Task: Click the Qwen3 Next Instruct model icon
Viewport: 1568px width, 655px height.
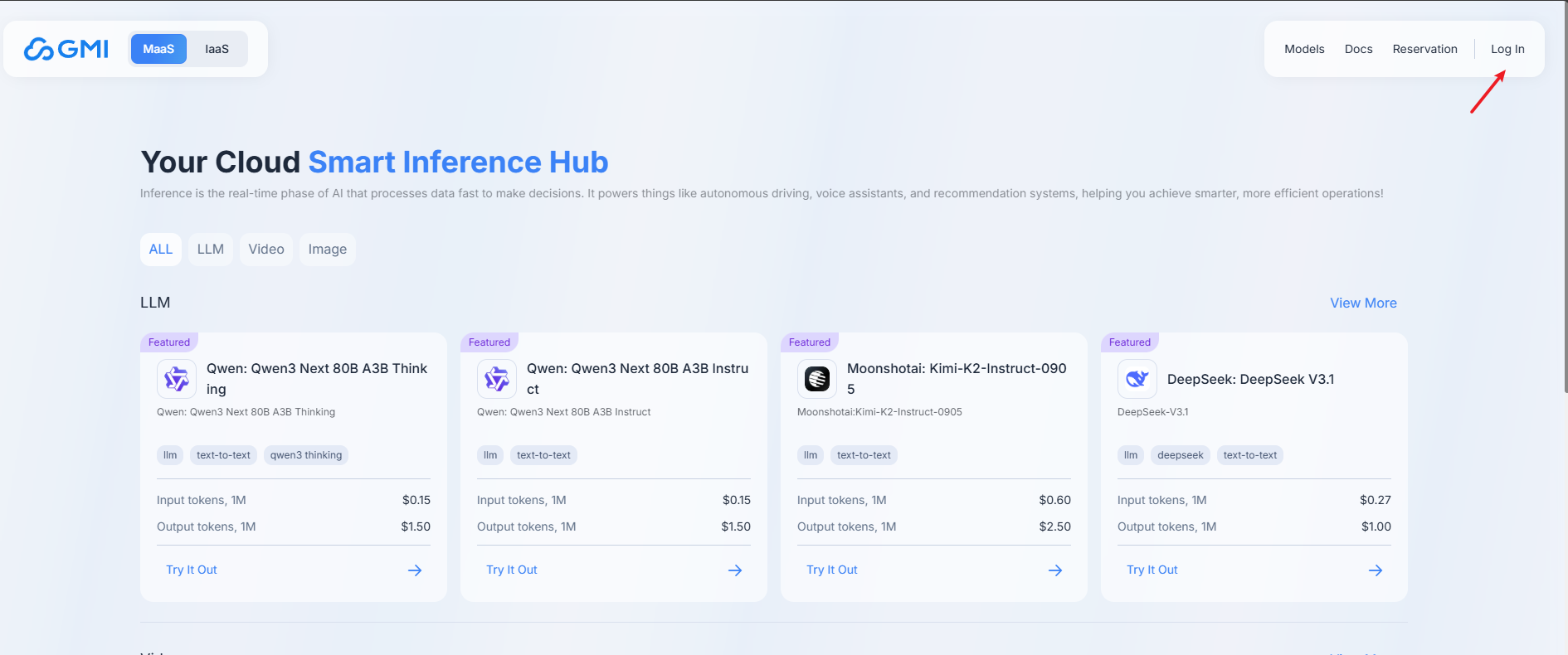Action: pyautogui.click(x=497, y=379)
